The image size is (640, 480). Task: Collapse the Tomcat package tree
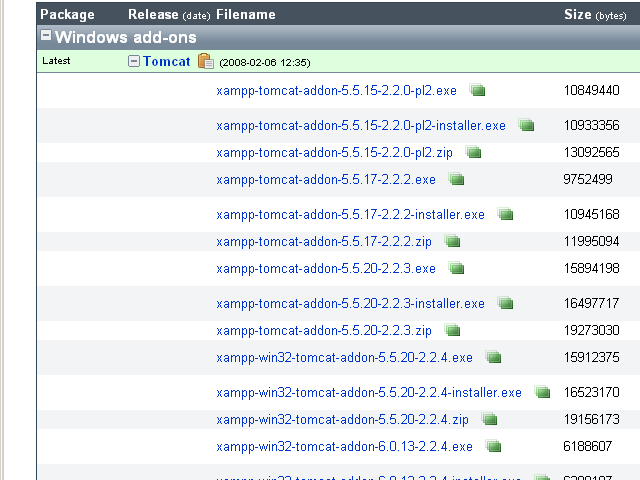pyautogui.click(x=133, y=61)
